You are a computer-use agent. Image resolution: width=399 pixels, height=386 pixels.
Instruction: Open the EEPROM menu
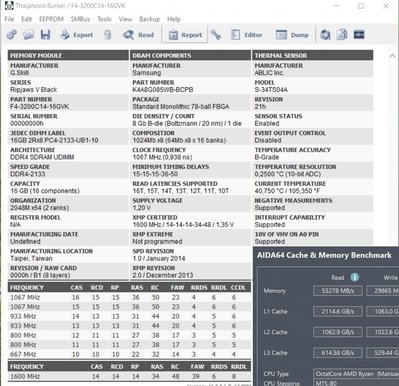click(51, 19)
